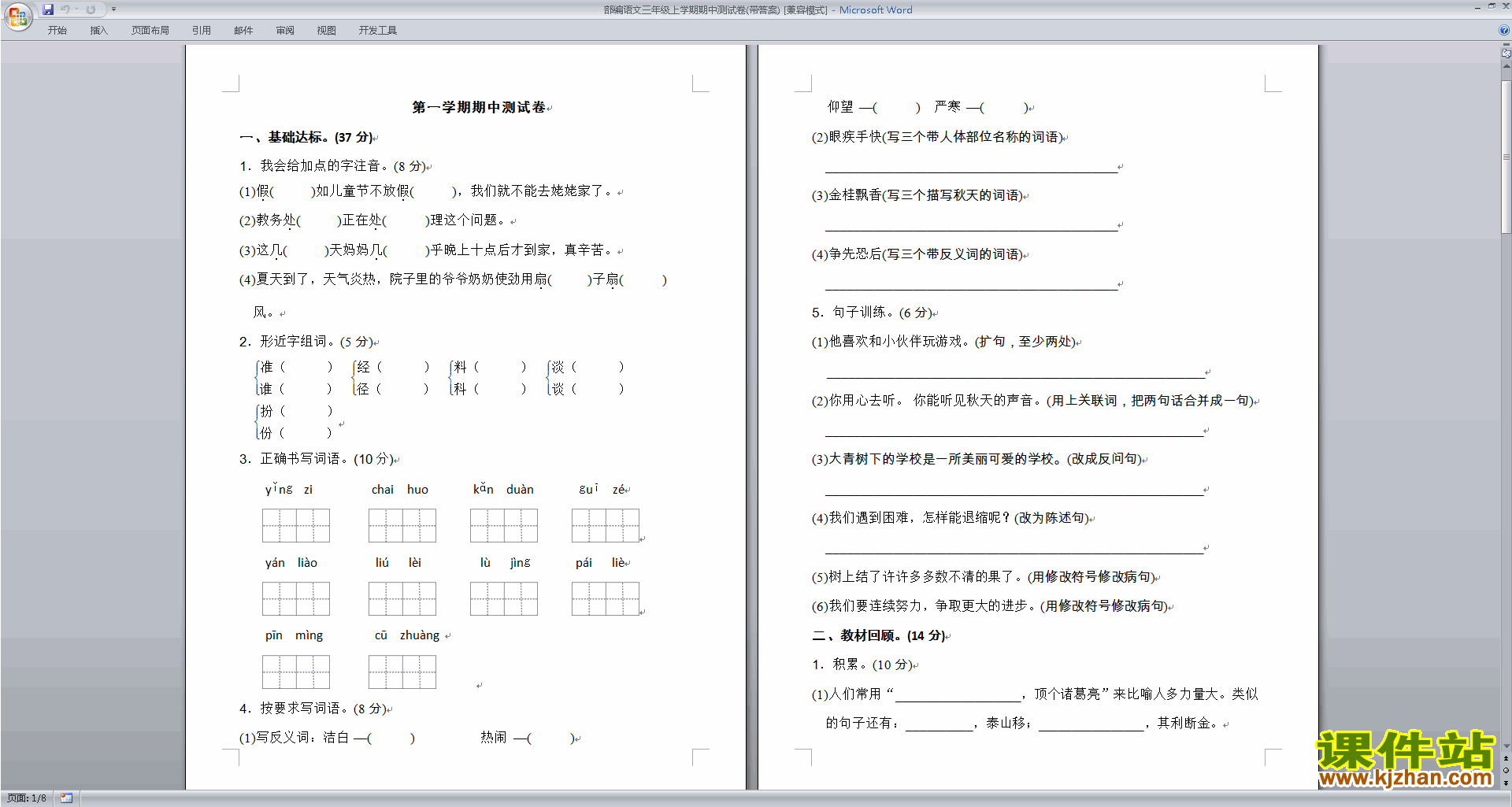This screenshot has width=1512, height=807.
Task: Click the writing grid under chai huo
Action: [x=402, y=525]
